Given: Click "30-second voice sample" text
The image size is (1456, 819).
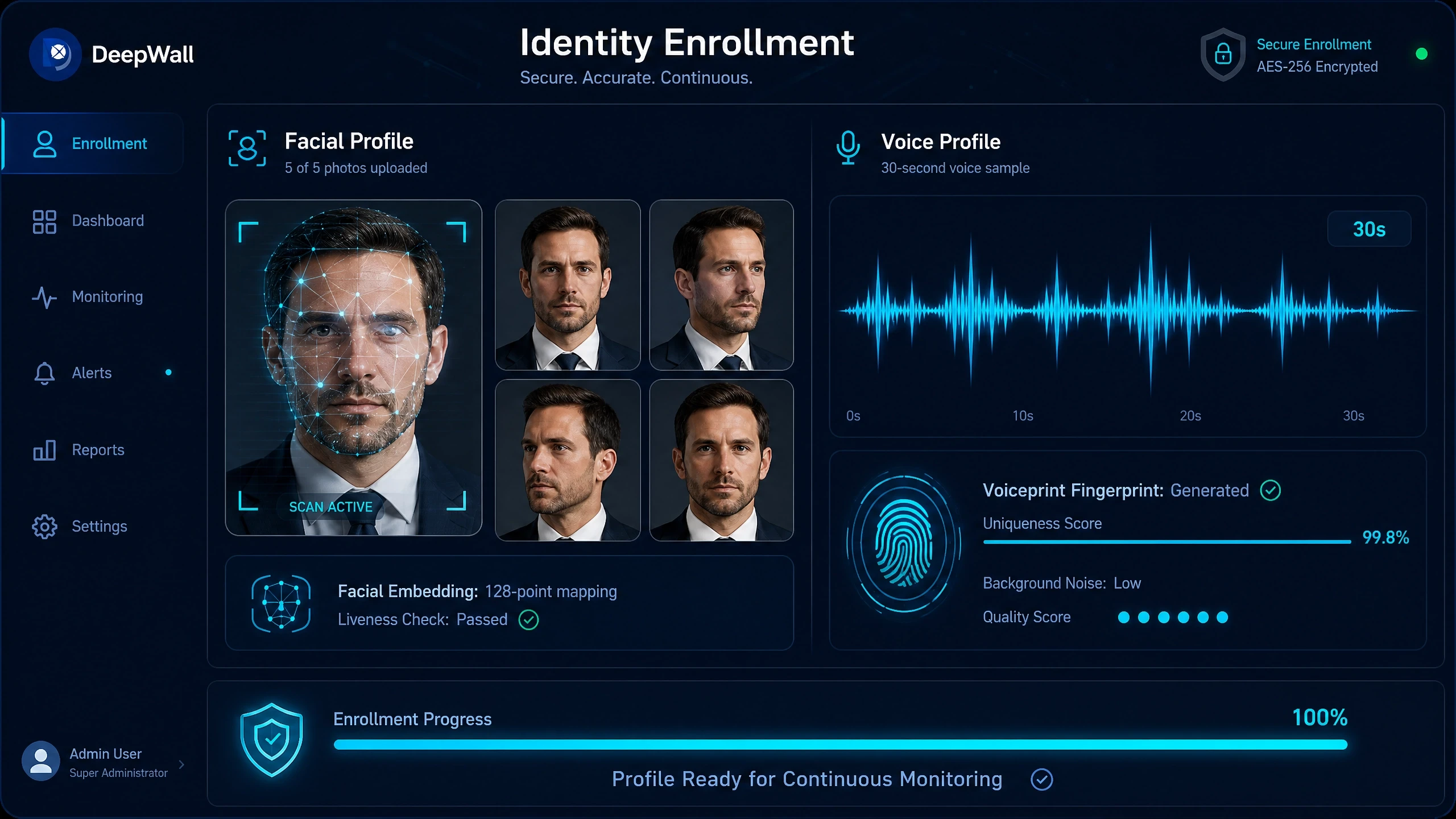Looking at the screenshot, I should (x=955, y=168).
